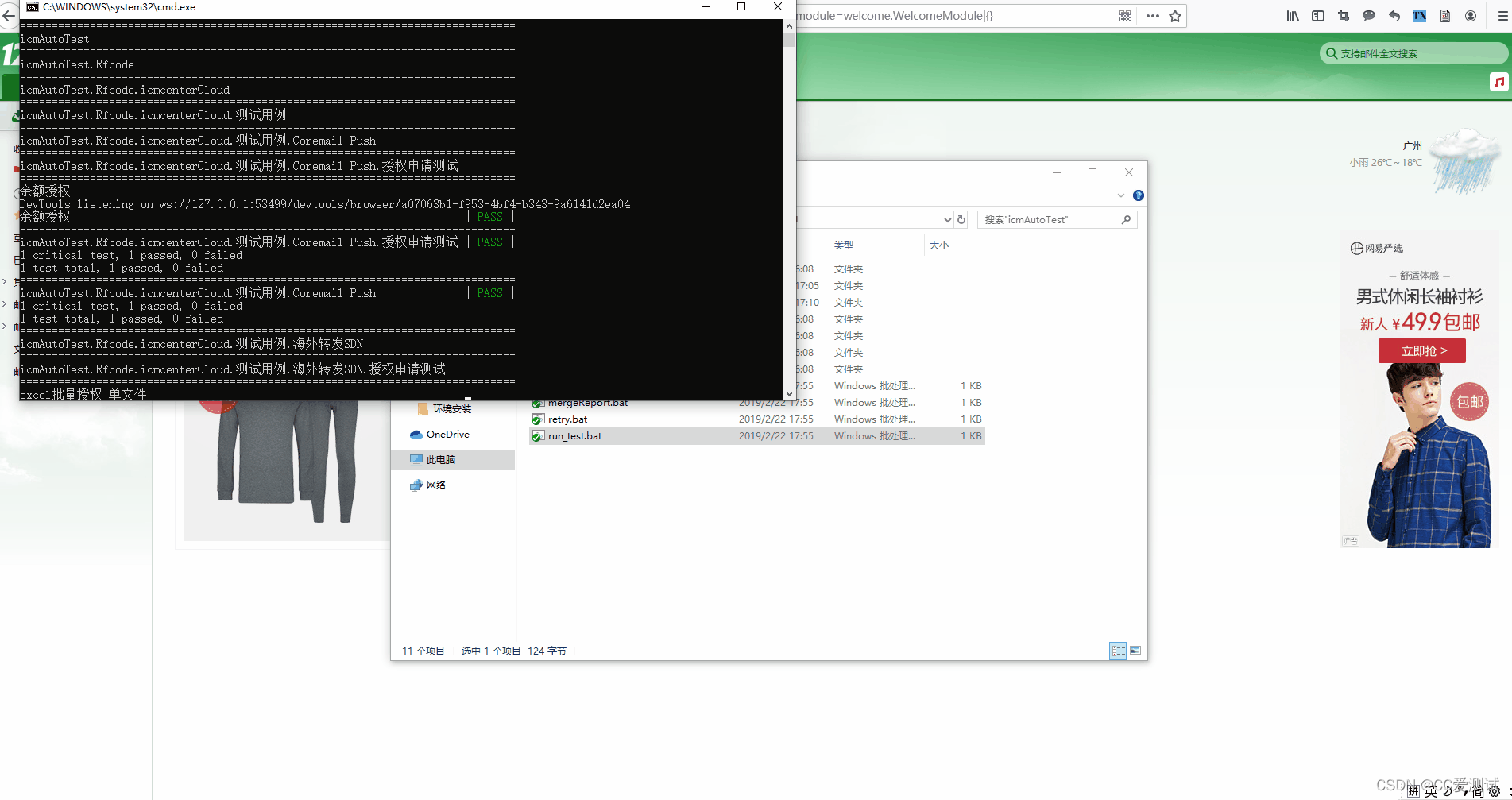Screen dimensions: 1512x800
Task: Click the TX extension icon
Action: pos(1420,16)
